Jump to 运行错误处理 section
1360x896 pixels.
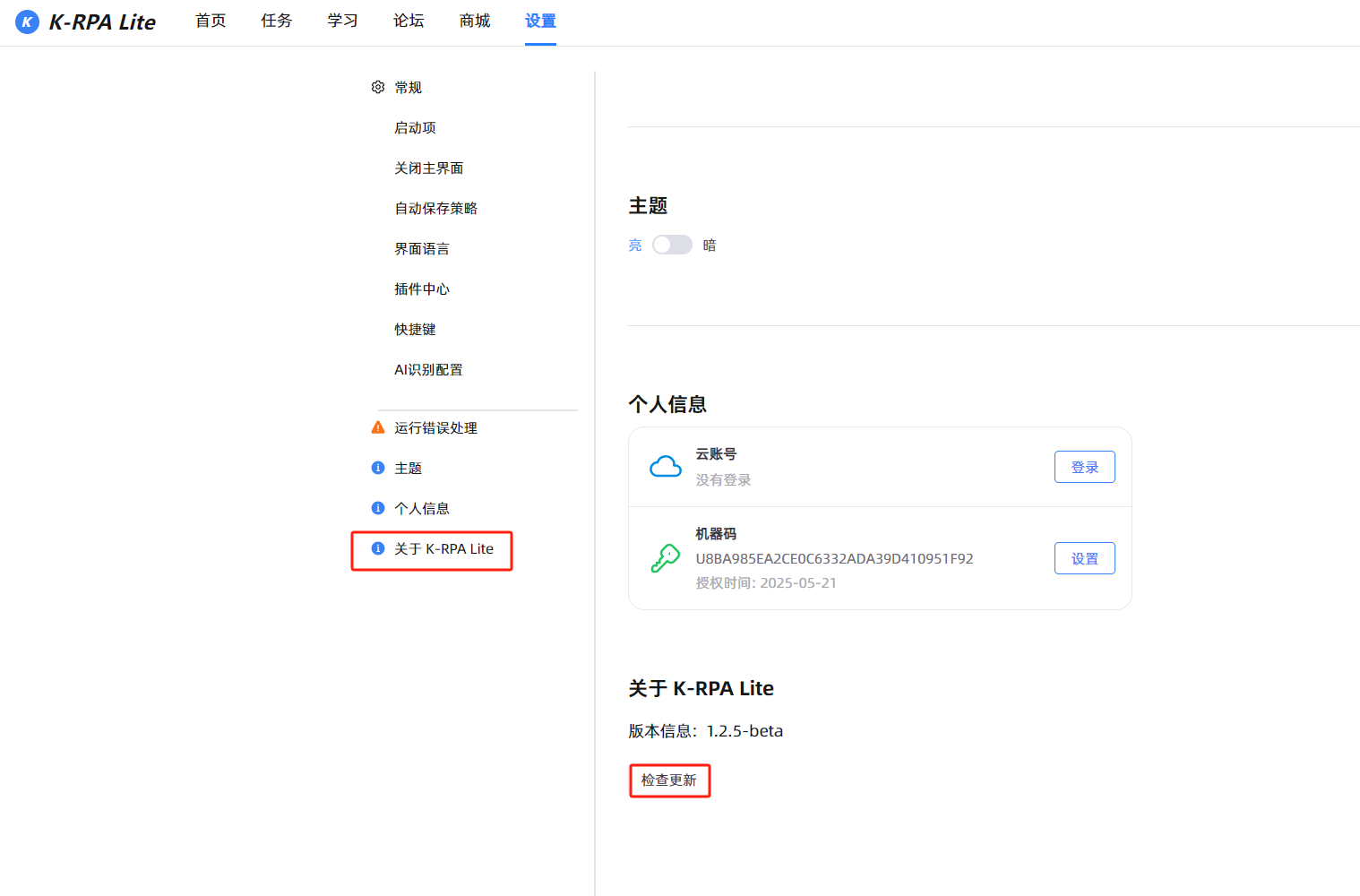click(436, 427)
